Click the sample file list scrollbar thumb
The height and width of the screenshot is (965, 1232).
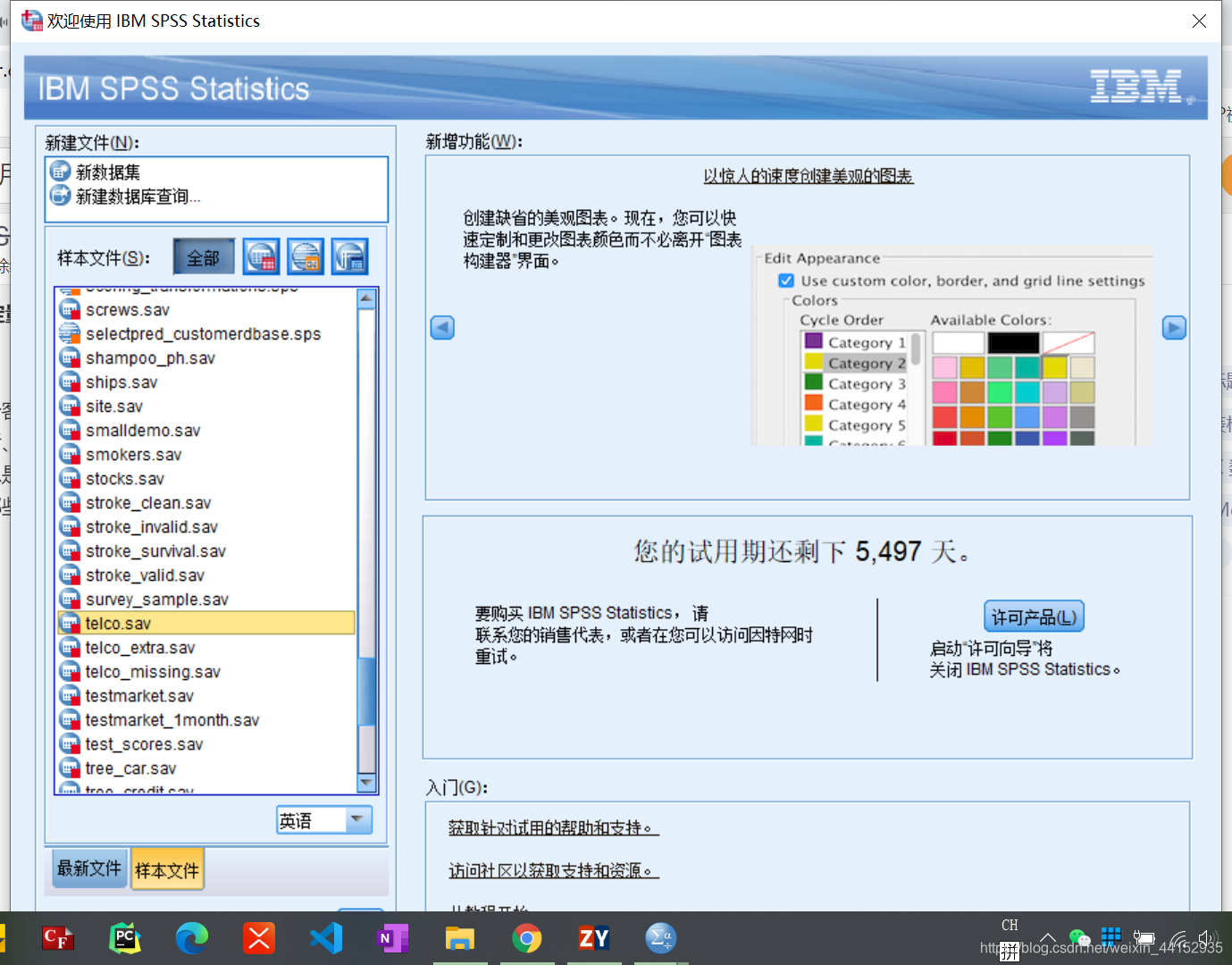[366, 692]
